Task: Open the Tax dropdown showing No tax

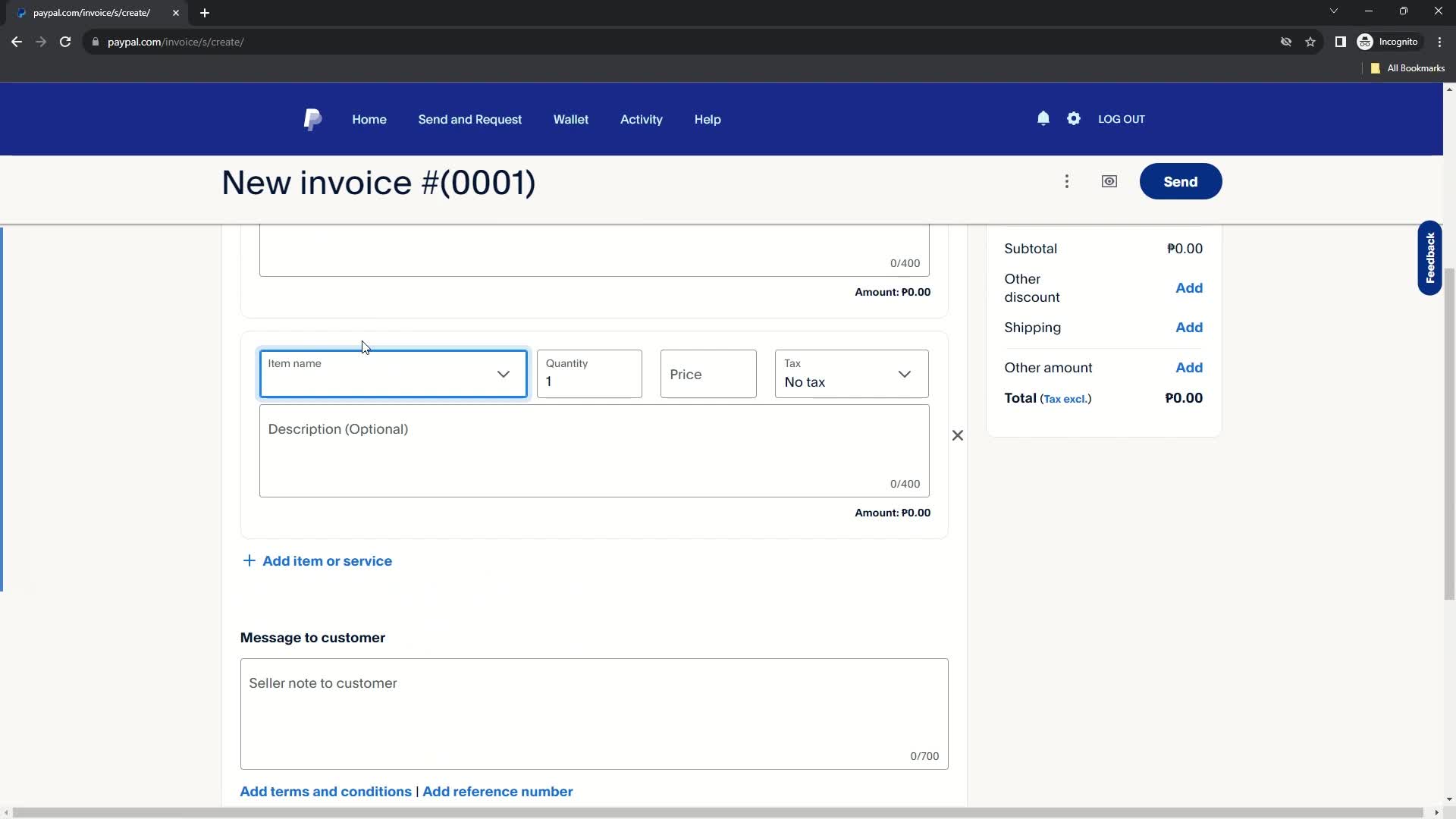Action: pos(852,374)
